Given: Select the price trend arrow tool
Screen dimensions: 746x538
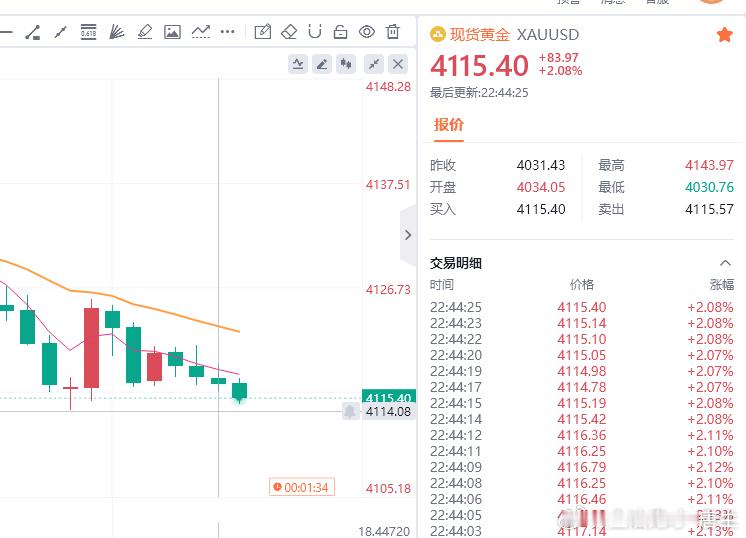Looking at the screenshot, I should point(201,32).
